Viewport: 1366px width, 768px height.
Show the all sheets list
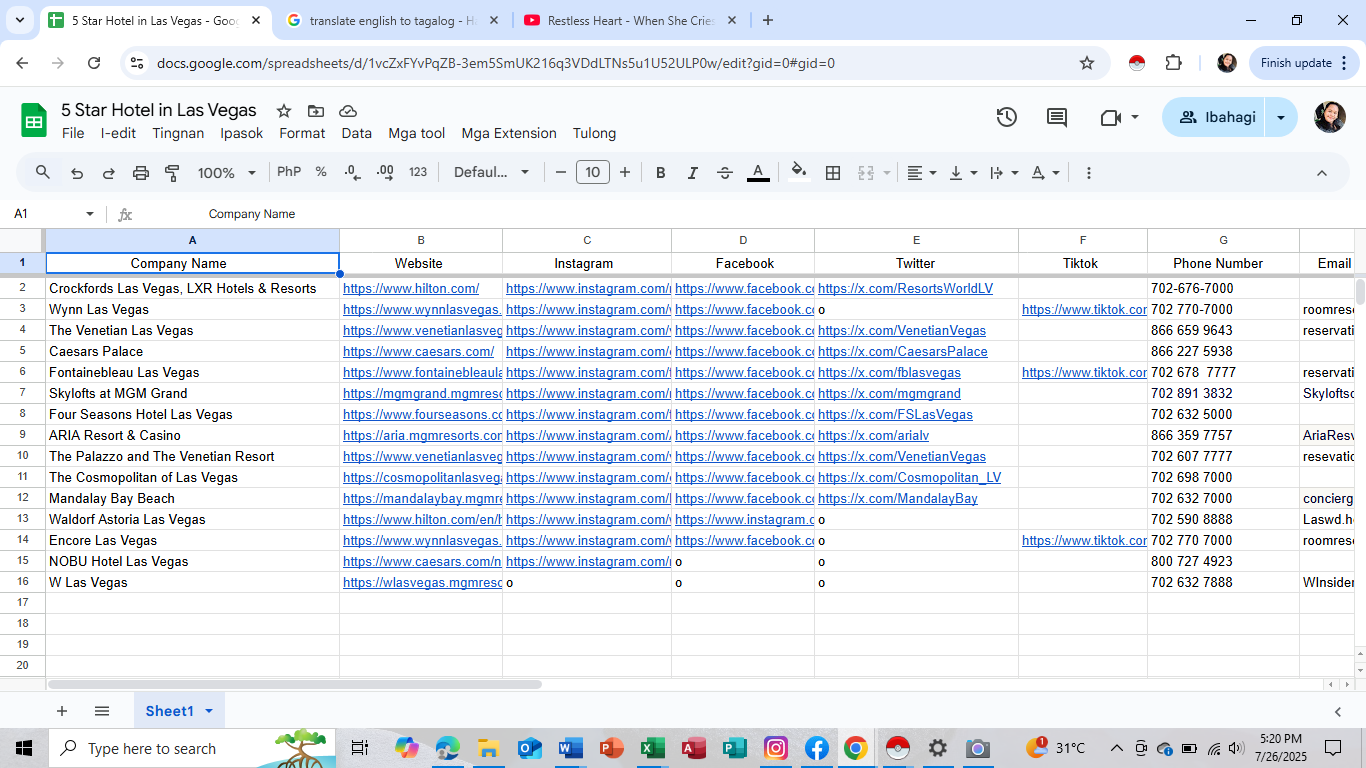pyautogui.click(x=102, y=711)
